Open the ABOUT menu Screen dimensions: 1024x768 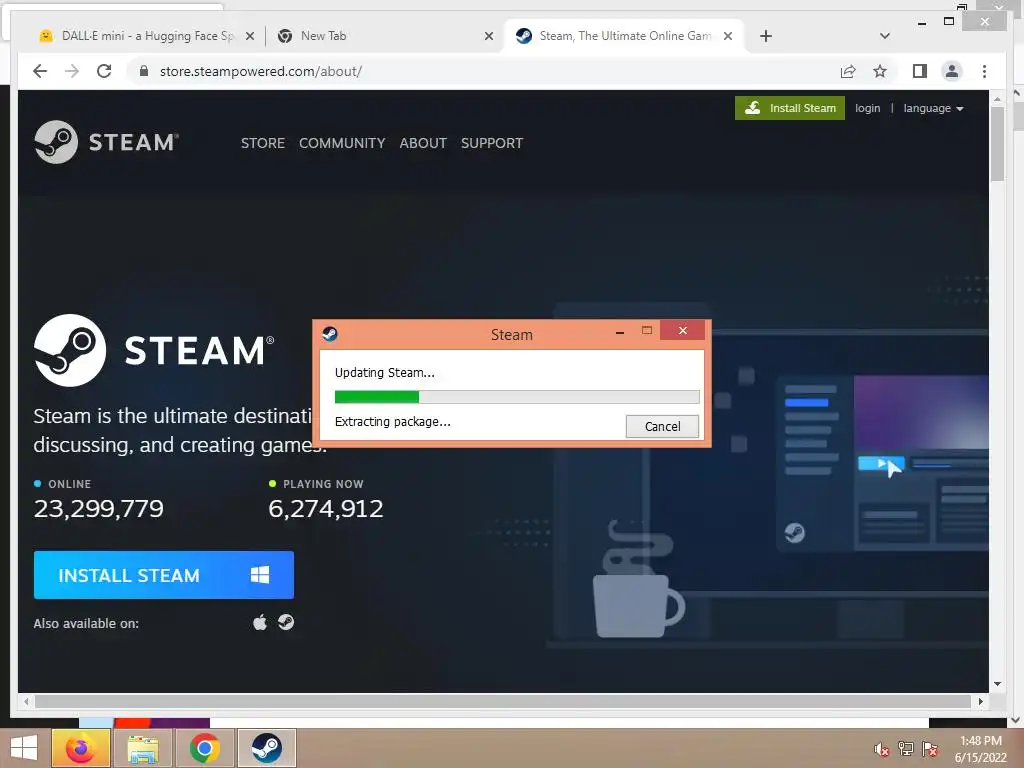[x=423, y=143]
